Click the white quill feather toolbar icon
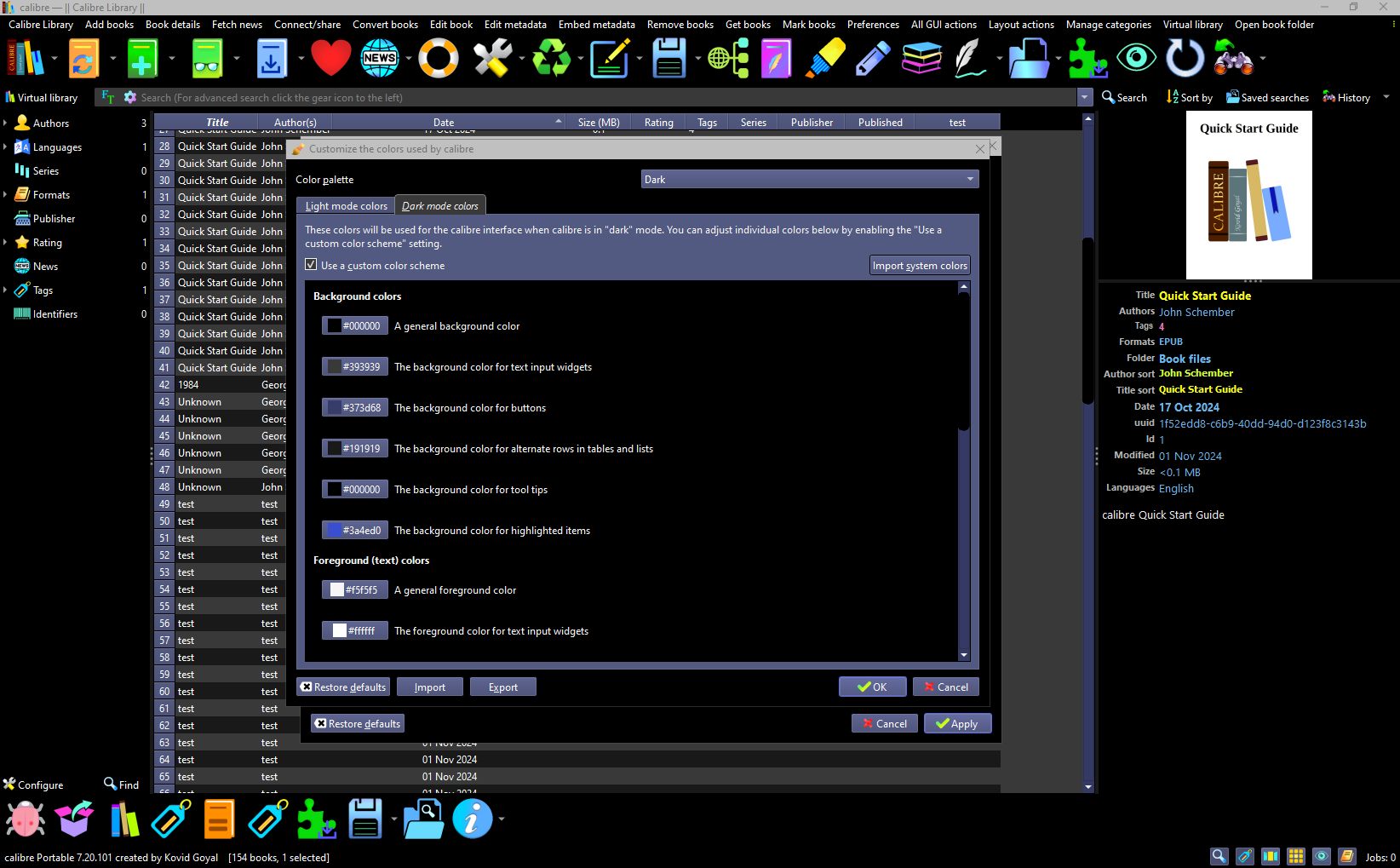 (x=970, y=58)
